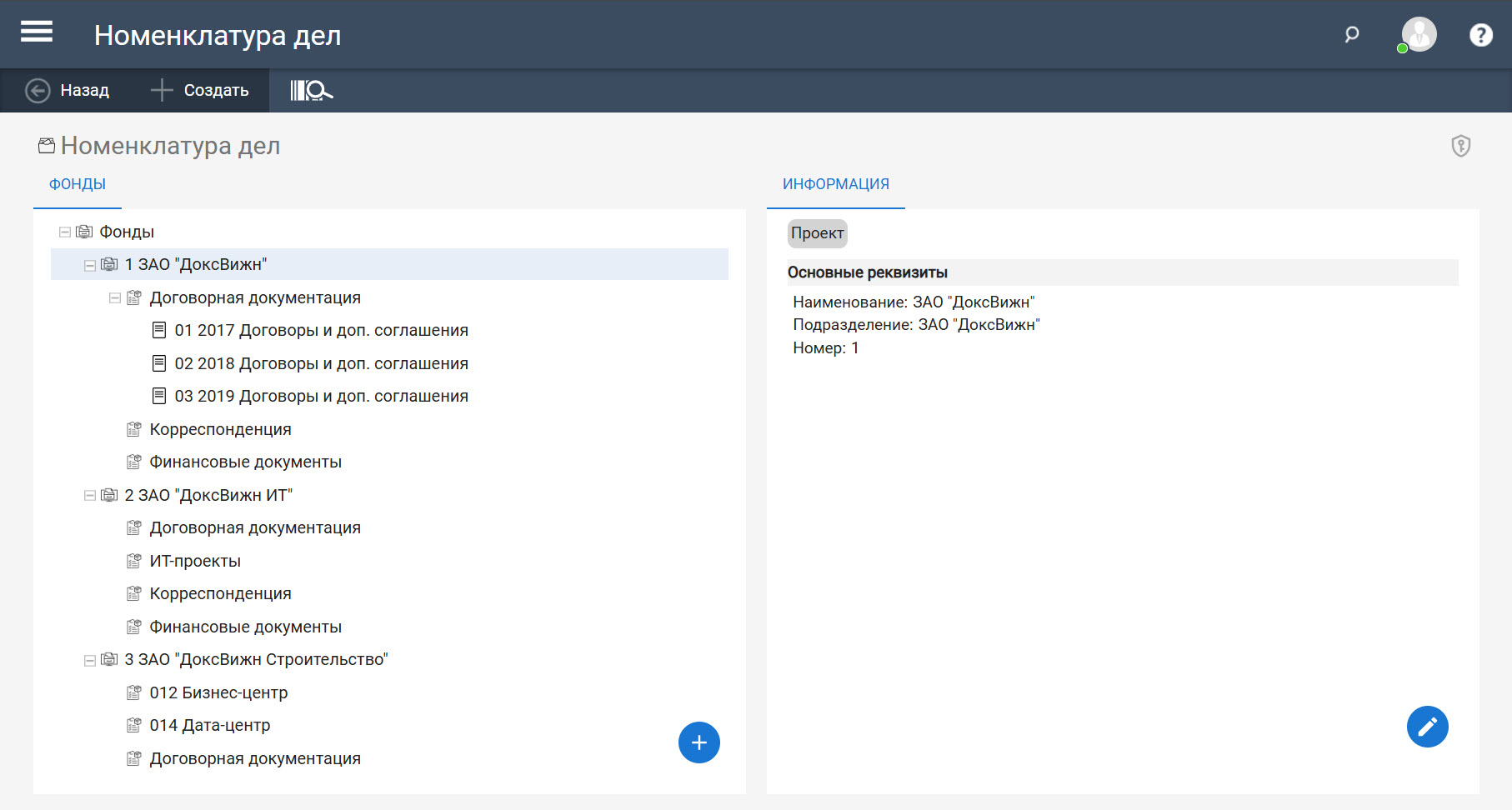Collapse the 2 ЗАО "ДоксВижн ИТ" fund
The height and width of the screenshot is (810, 1512).
[90, 496]
